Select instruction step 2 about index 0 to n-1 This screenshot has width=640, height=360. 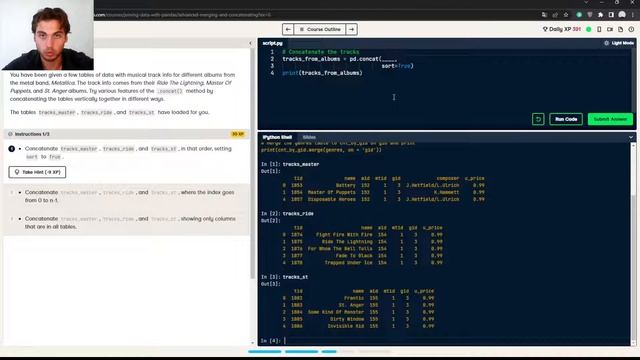click(129, 196)
